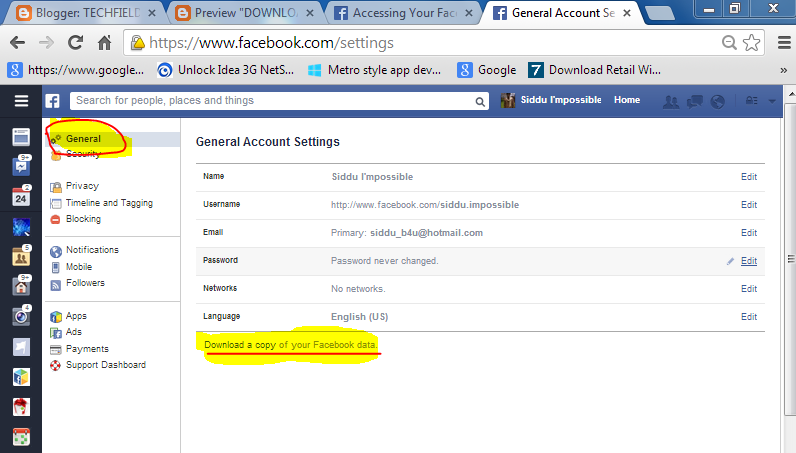Edit the Email row
The height and width of the screenshot is (453, 796).
point(749,233)
